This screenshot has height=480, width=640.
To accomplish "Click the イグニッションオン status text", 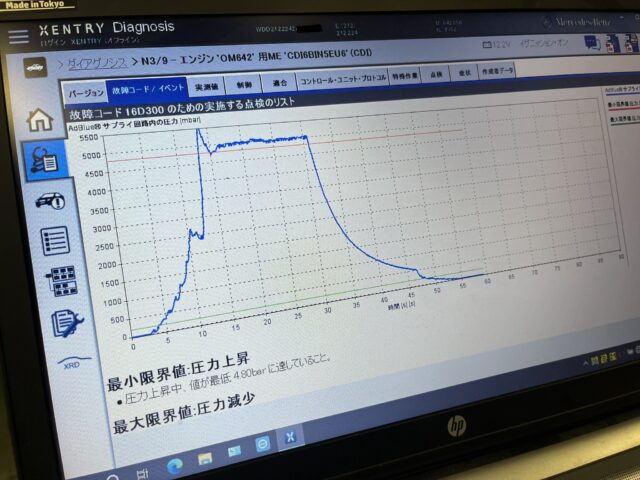I will click(544, 43).
